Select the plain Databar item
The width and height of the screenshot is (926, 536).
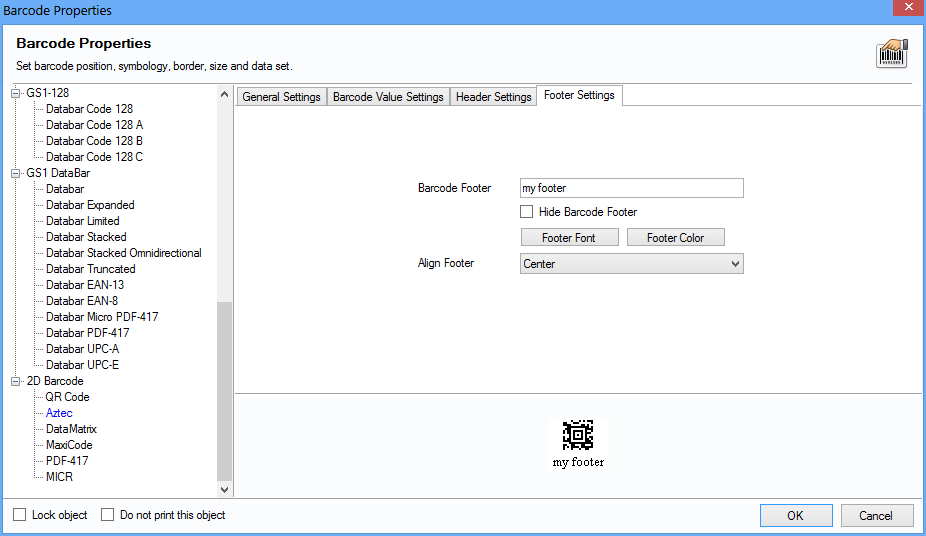[65, 189]
